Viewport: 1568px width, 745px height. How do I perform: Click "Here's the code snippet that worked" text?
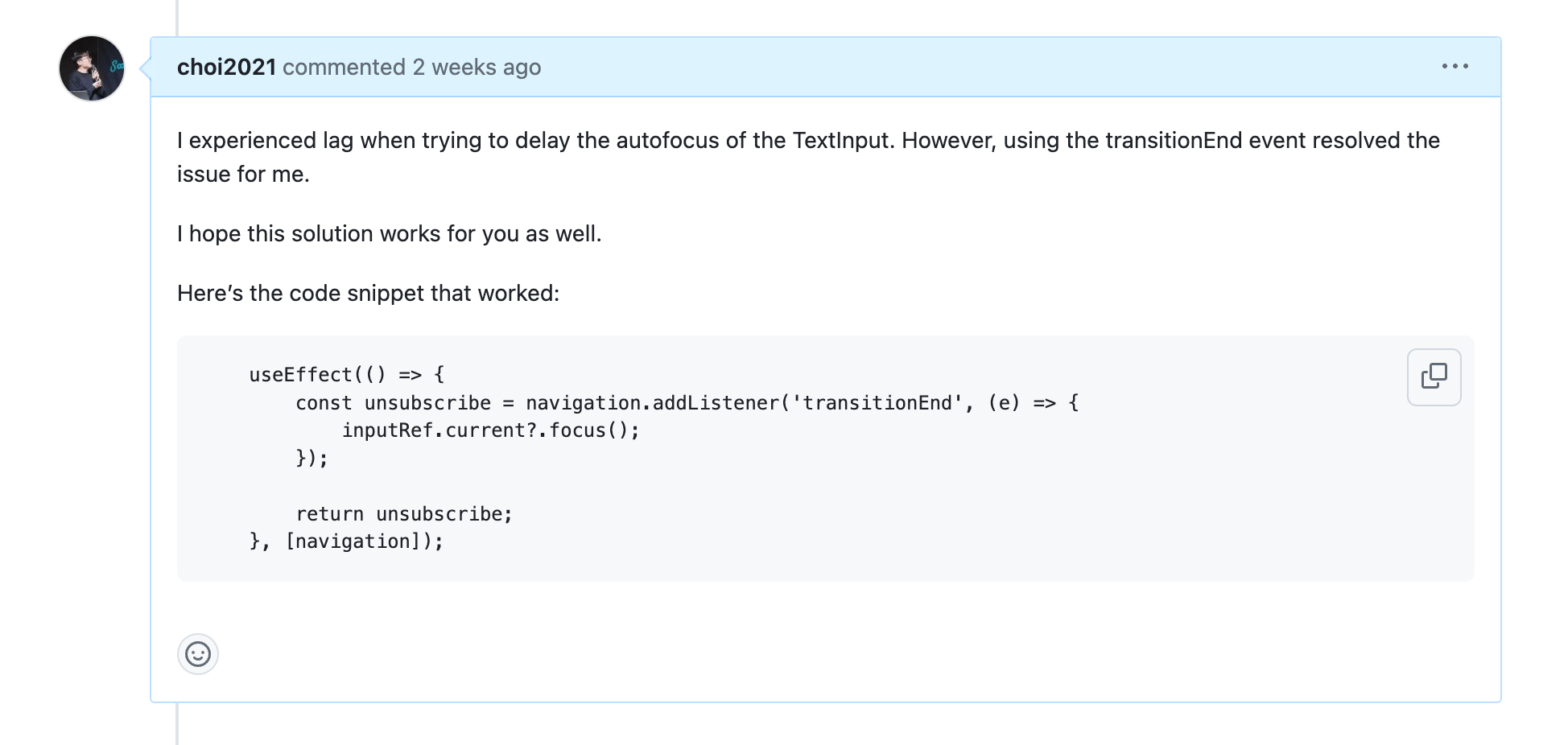click(x=368, y=294)
